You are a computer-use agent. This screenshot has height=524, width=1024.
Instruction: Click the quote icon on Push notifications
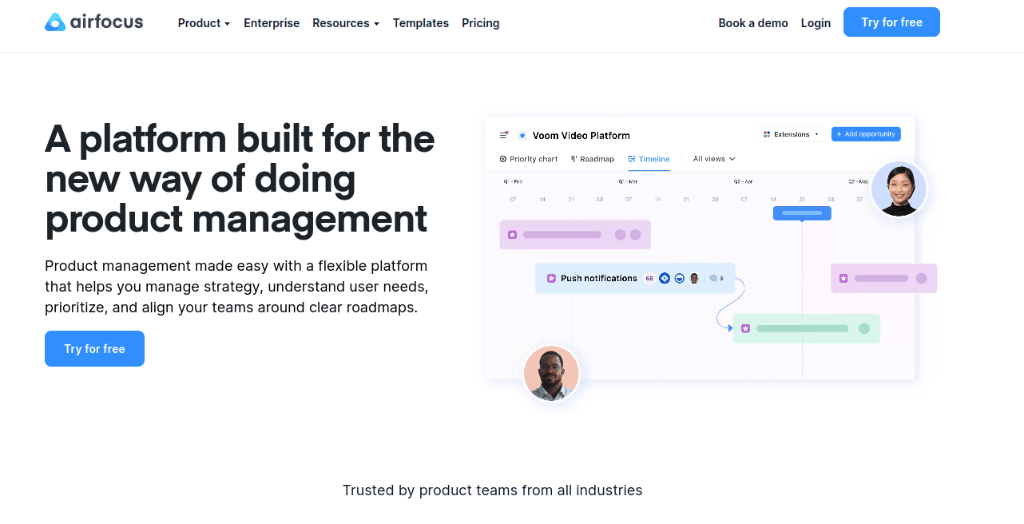649,278
